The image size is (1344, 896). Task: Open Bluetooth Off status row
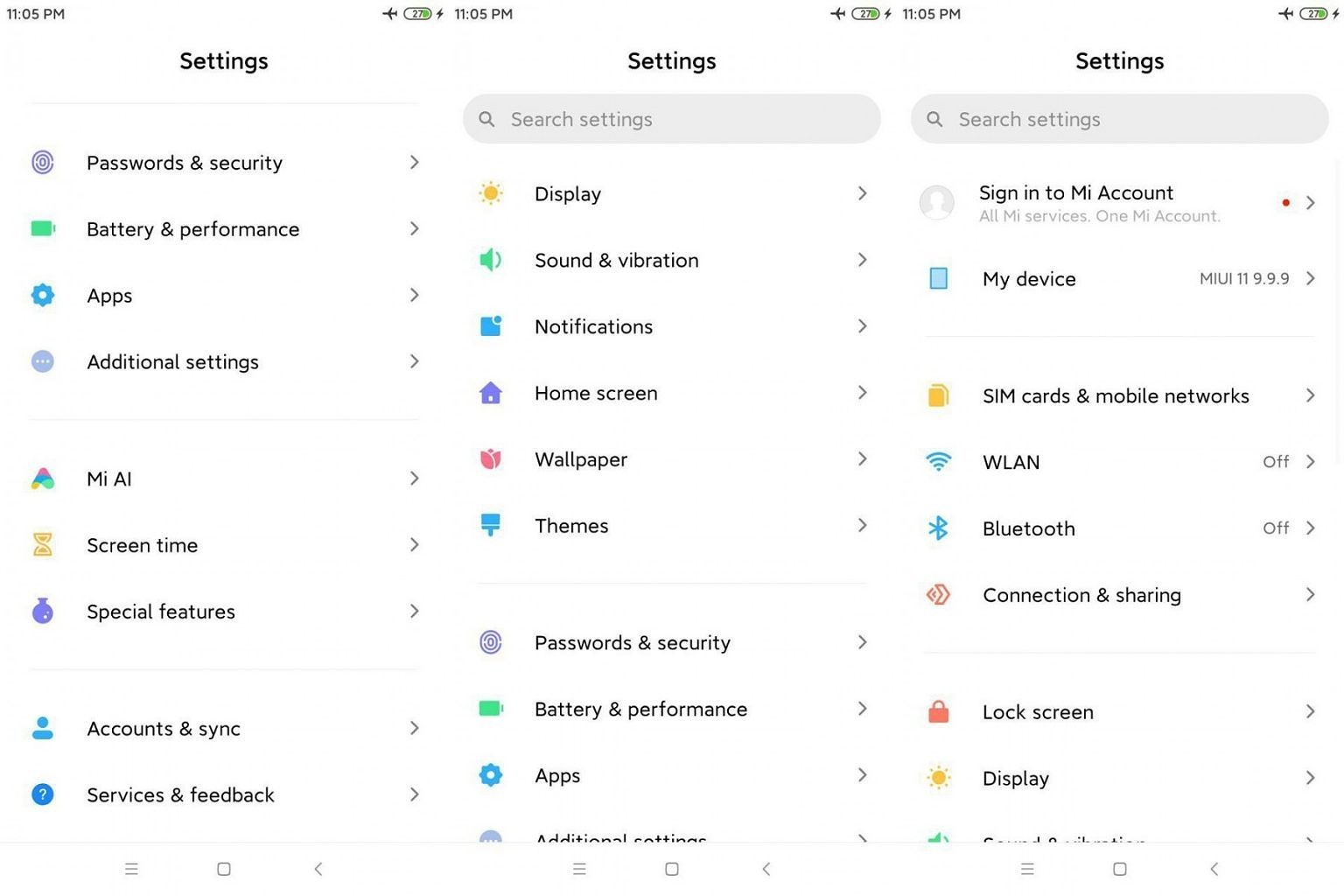click(1119, 528)
